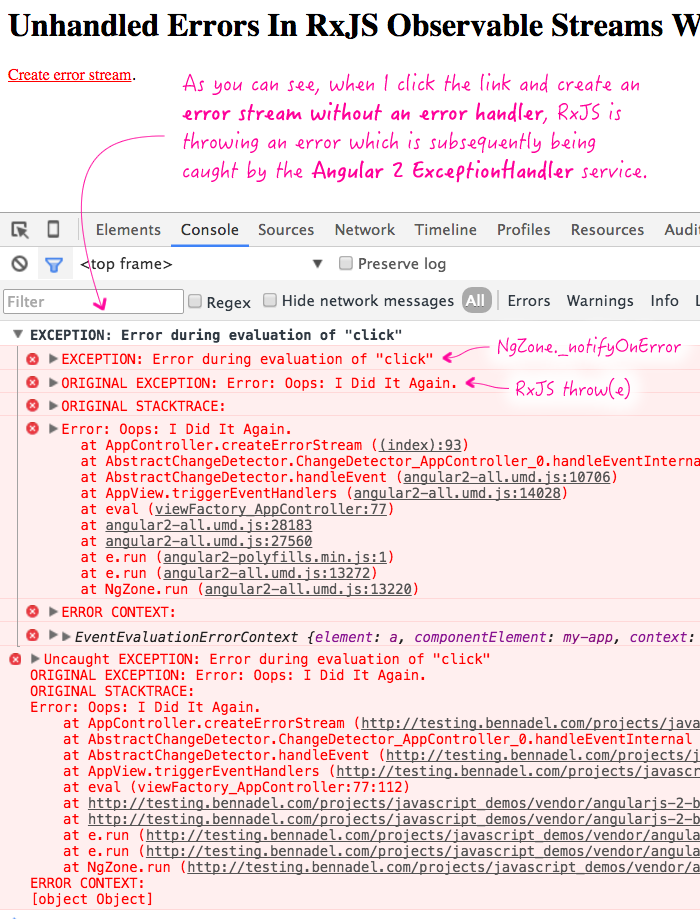Select the All log level filter
This screenshot has width=700, height=919.
point(476,301)
